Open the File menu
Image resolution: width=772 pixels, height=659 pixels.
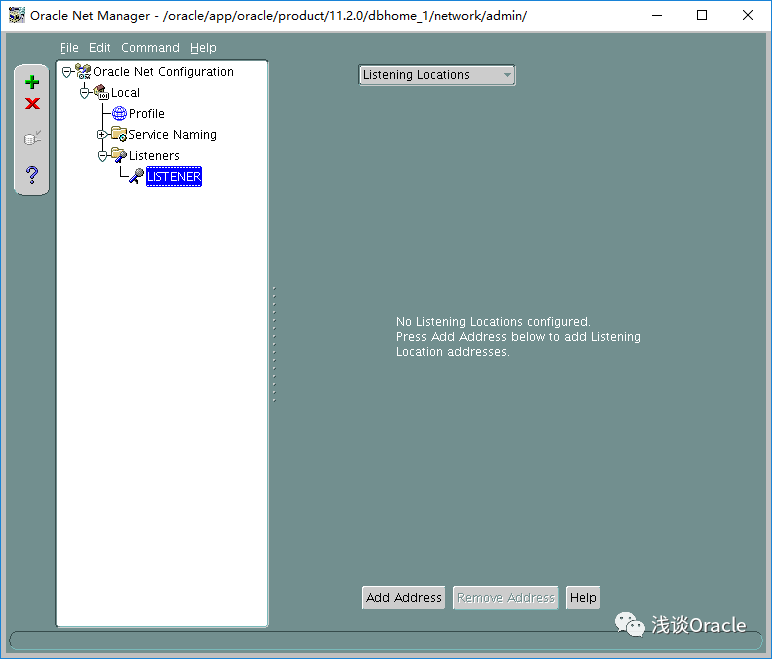pyautogui.click(x=69, y=48)
